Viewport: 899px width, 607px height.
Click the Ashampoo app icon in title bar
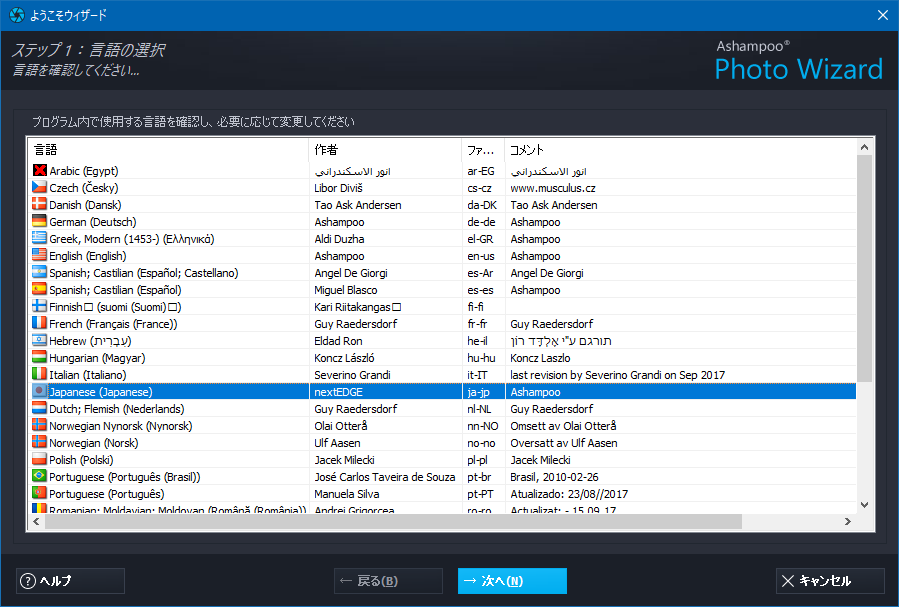pyautogui.click(x=17, y=15)
